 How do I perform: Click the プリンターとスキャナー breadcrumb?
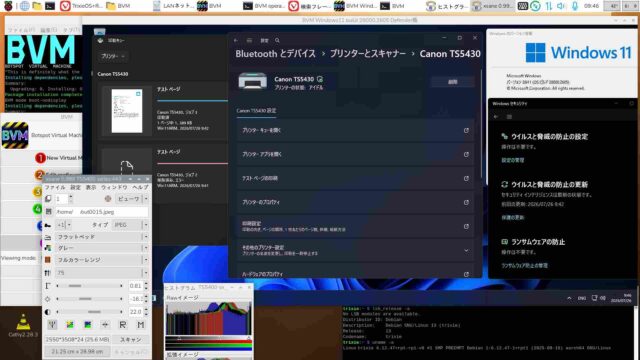[368, 54]
